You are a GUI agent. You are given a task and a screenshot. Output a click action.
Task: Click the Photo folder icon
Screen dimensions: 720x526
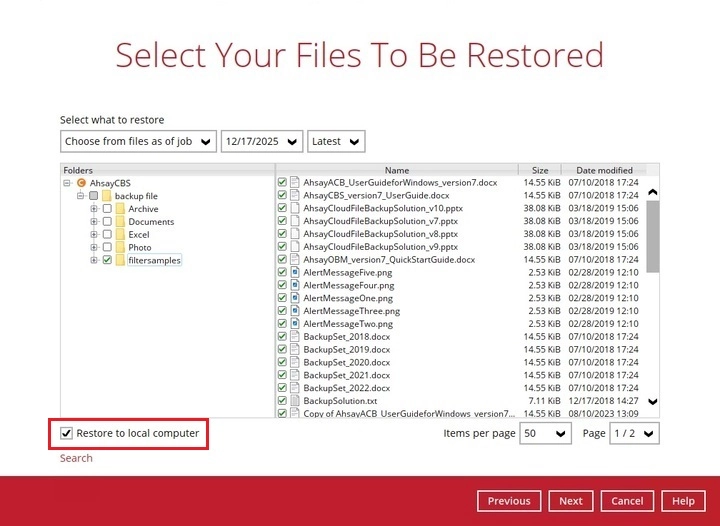(x=120, y=247)
